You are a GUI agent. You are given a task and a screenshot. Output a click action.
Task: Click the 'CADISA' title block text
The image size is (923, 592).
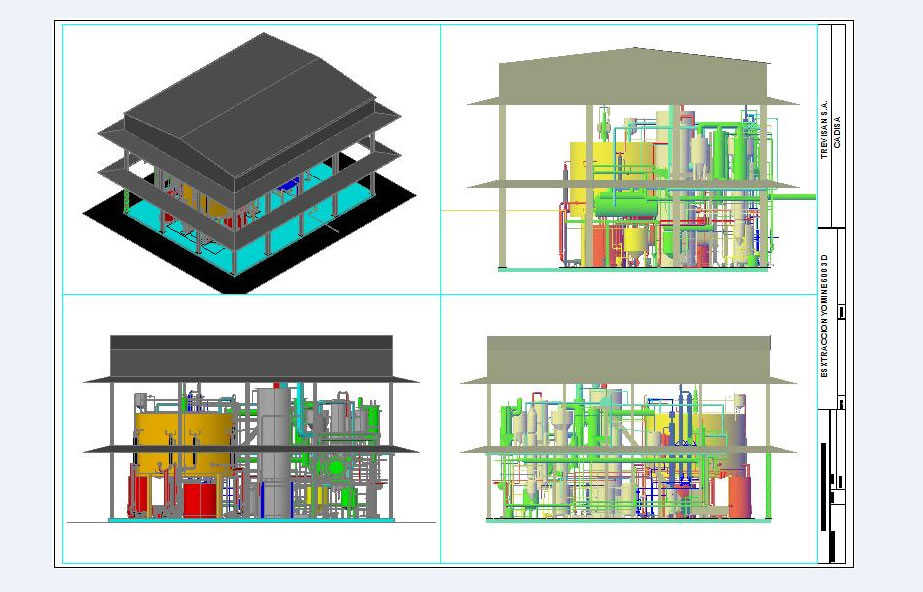click(838, 132)
